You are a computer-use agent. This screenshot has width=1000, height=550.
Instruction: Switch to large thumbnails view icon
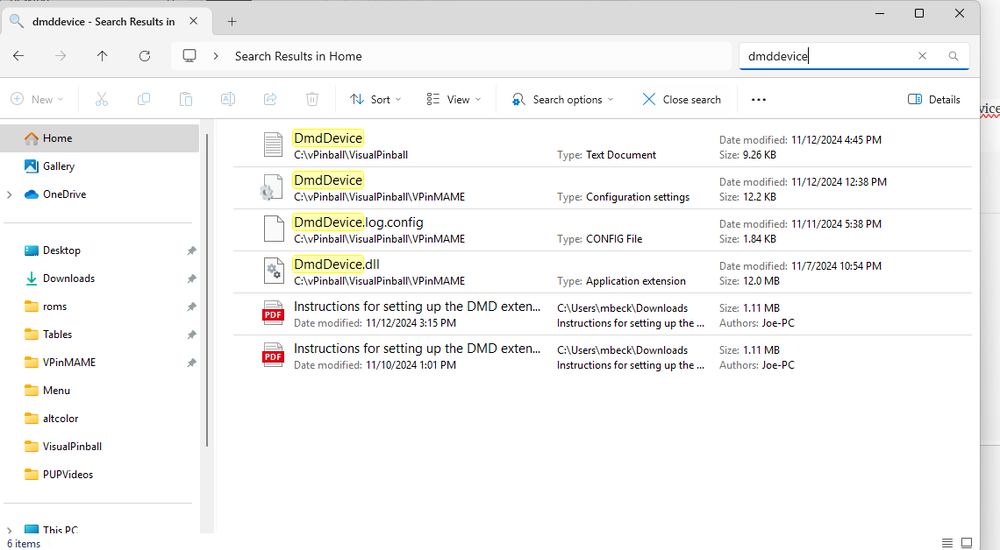tap(967, 543)
